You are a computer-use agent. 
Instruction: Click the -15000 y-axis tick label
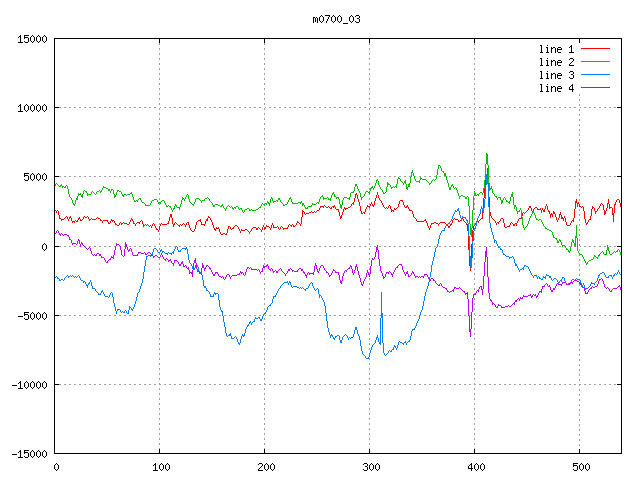tap(28, 453)
